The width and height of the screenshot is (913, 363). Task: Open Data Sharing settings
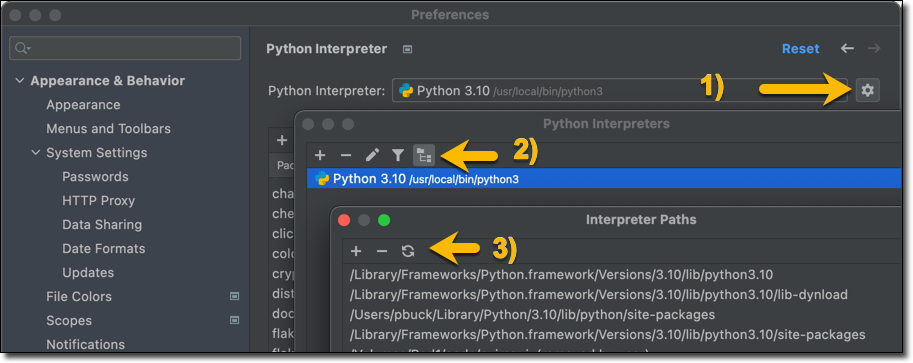[102, 224]
